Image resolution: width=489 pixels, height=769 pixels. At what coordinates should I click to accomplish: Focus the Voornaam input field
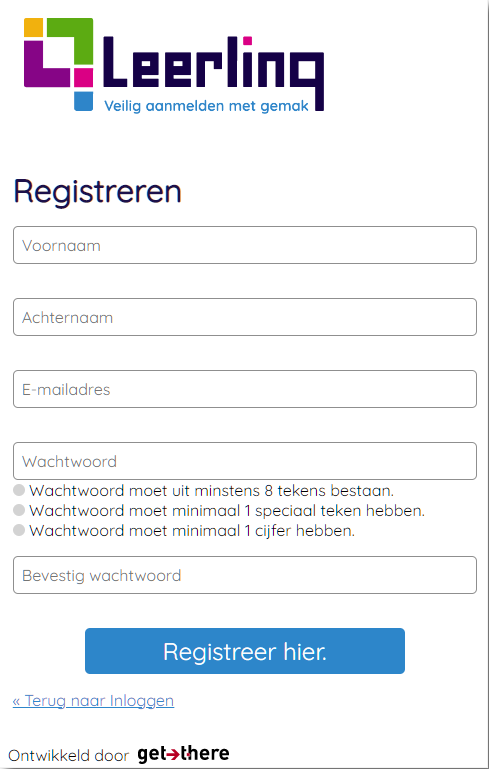coord(245,245)
